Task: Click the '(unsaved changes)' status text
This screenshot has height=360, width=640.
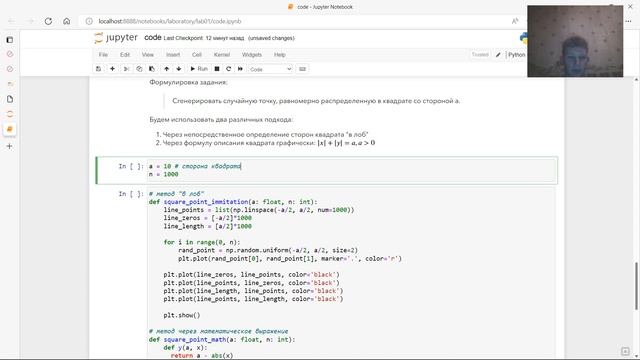Action: coord(271,38)
